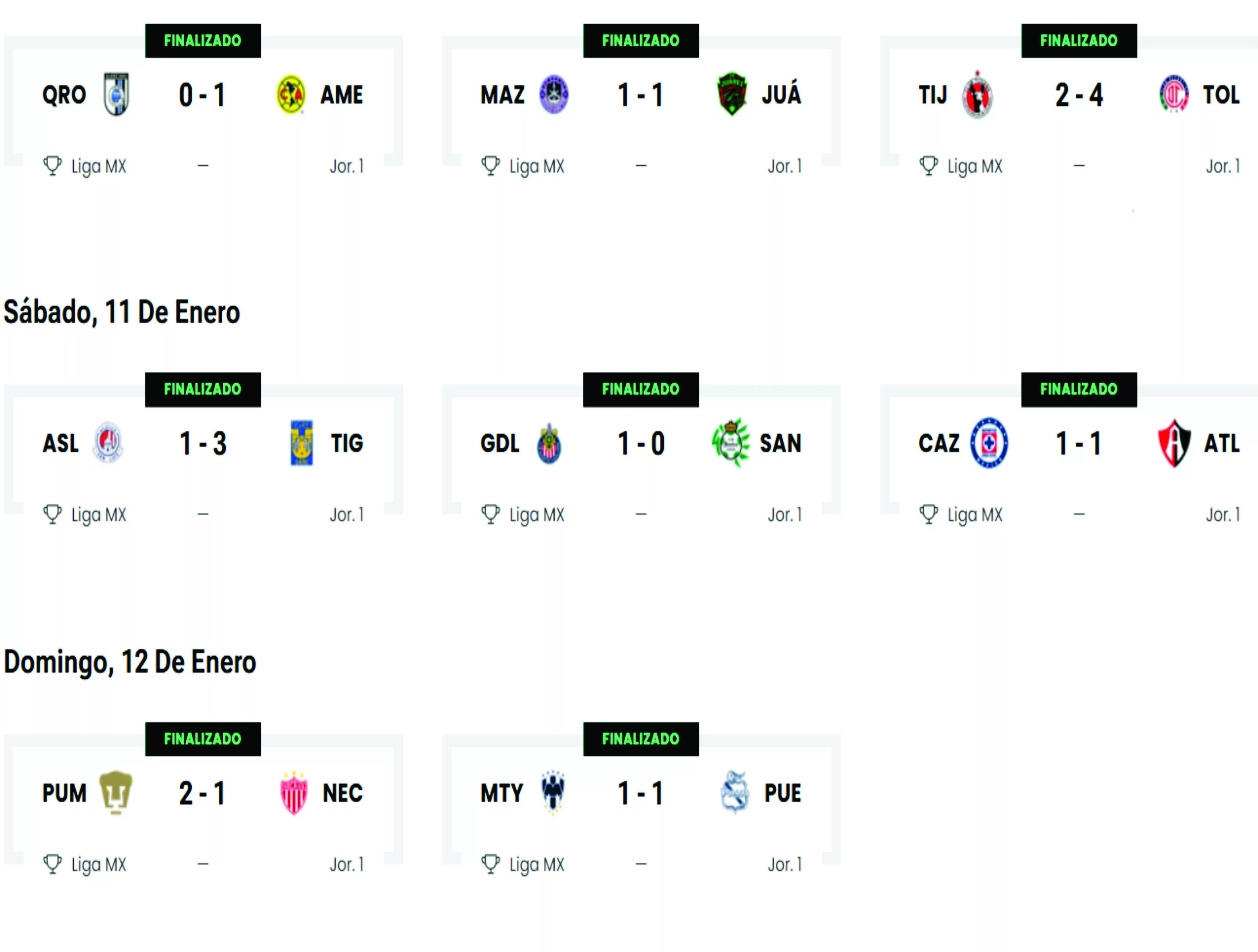1258x952 pixels.
Task: Open the Necaxa striped crest
Action: click(x=294, y=793)
